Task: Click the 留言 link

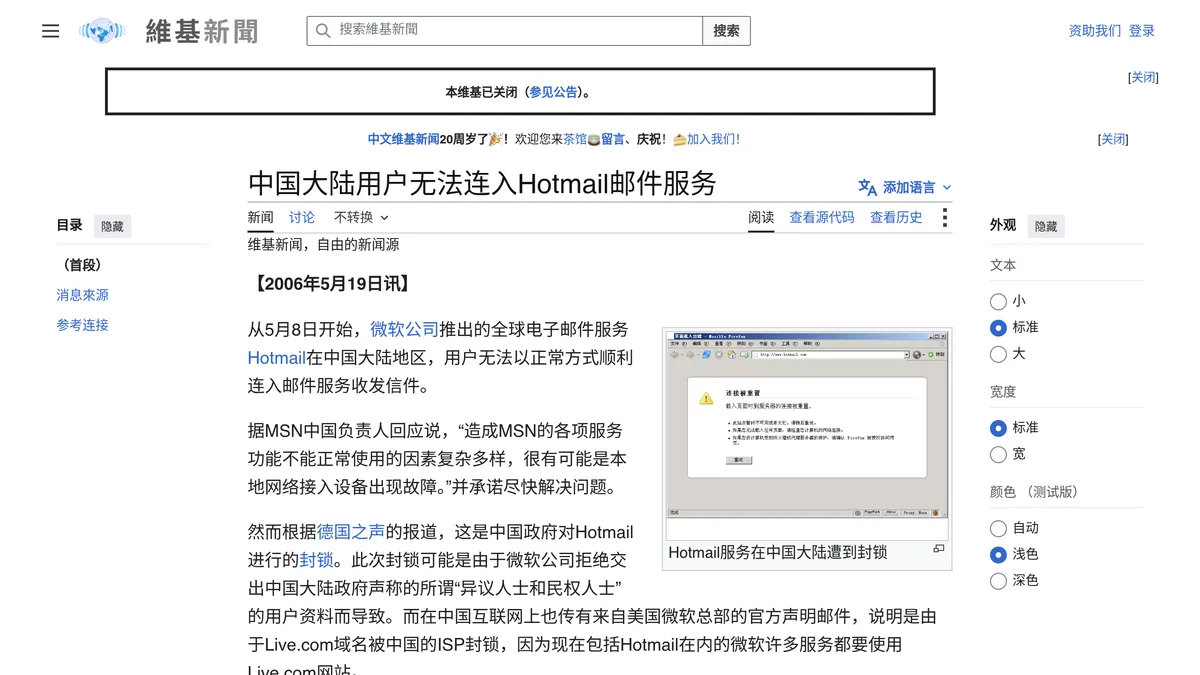Action: pyautogui.click(x=613, y=139)
